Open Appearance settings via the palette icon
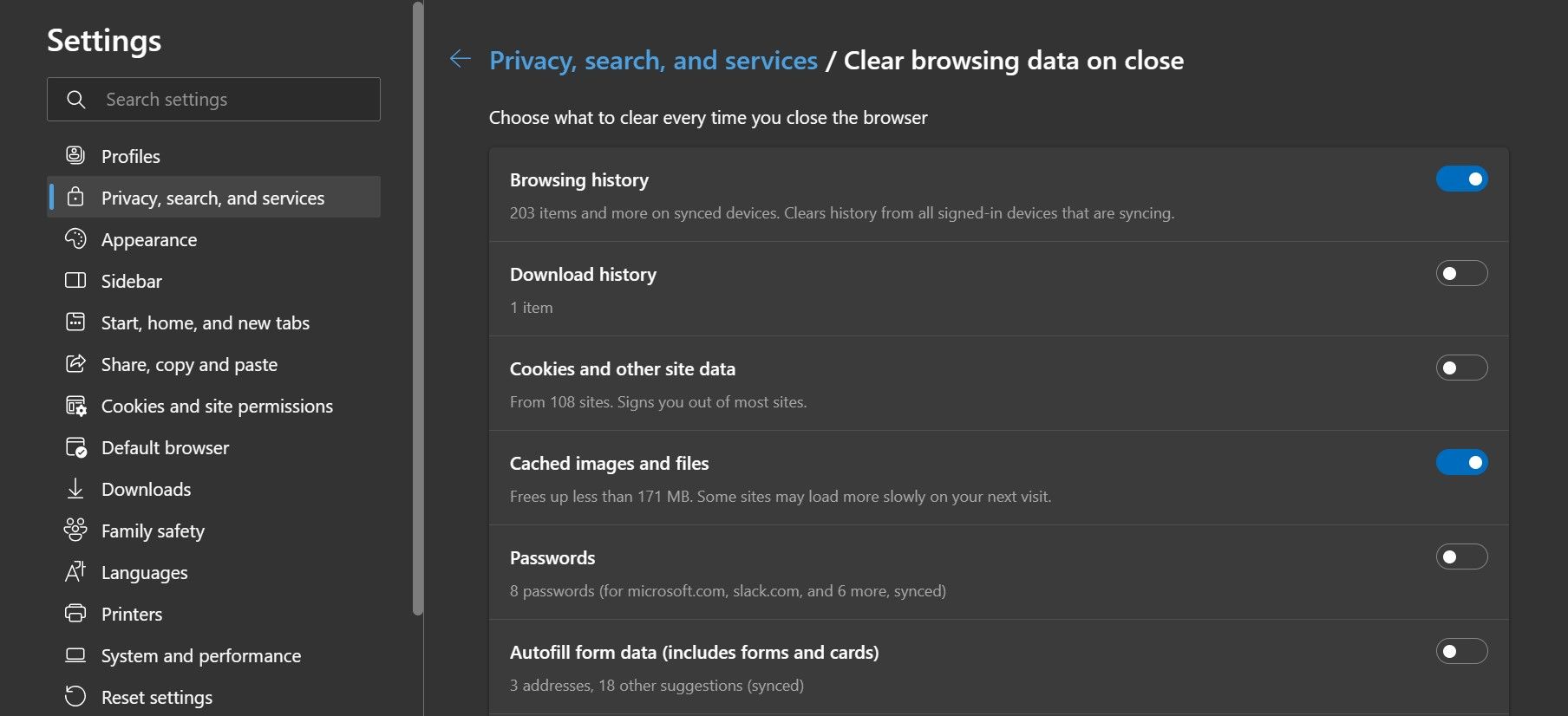Screen dimensions: 1568x716 tap(76, 239)
